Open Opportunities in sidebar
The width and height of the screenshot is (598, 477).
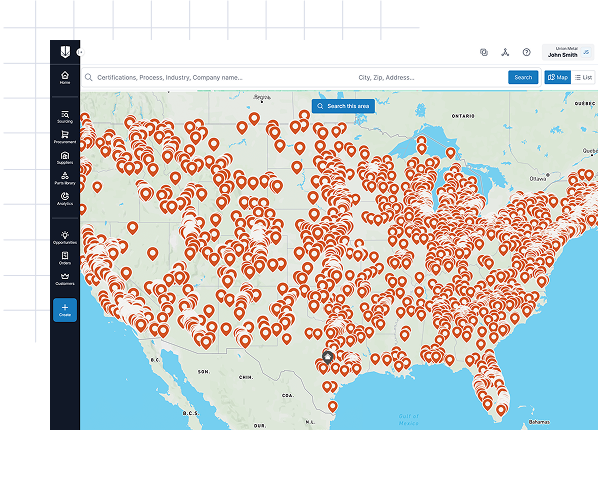(65, 238)
